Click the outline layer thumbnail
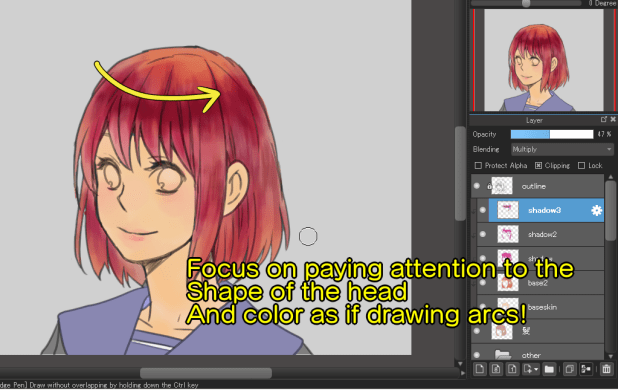618x390 pixels. click(x=502, y=186)
